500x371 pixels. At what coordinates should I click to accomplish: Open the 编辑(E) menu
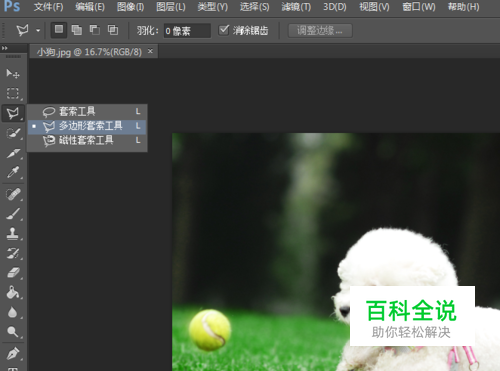click(x=90, y=7)
